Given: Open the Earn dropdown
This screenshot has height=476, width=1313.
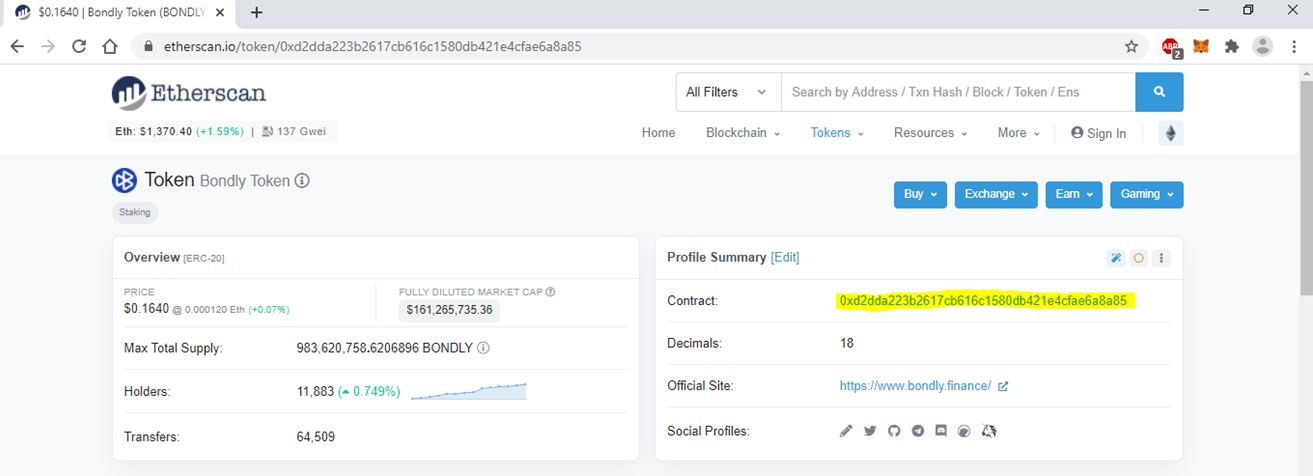Looking at the screenshot, I should click(x=1073, y=194).
